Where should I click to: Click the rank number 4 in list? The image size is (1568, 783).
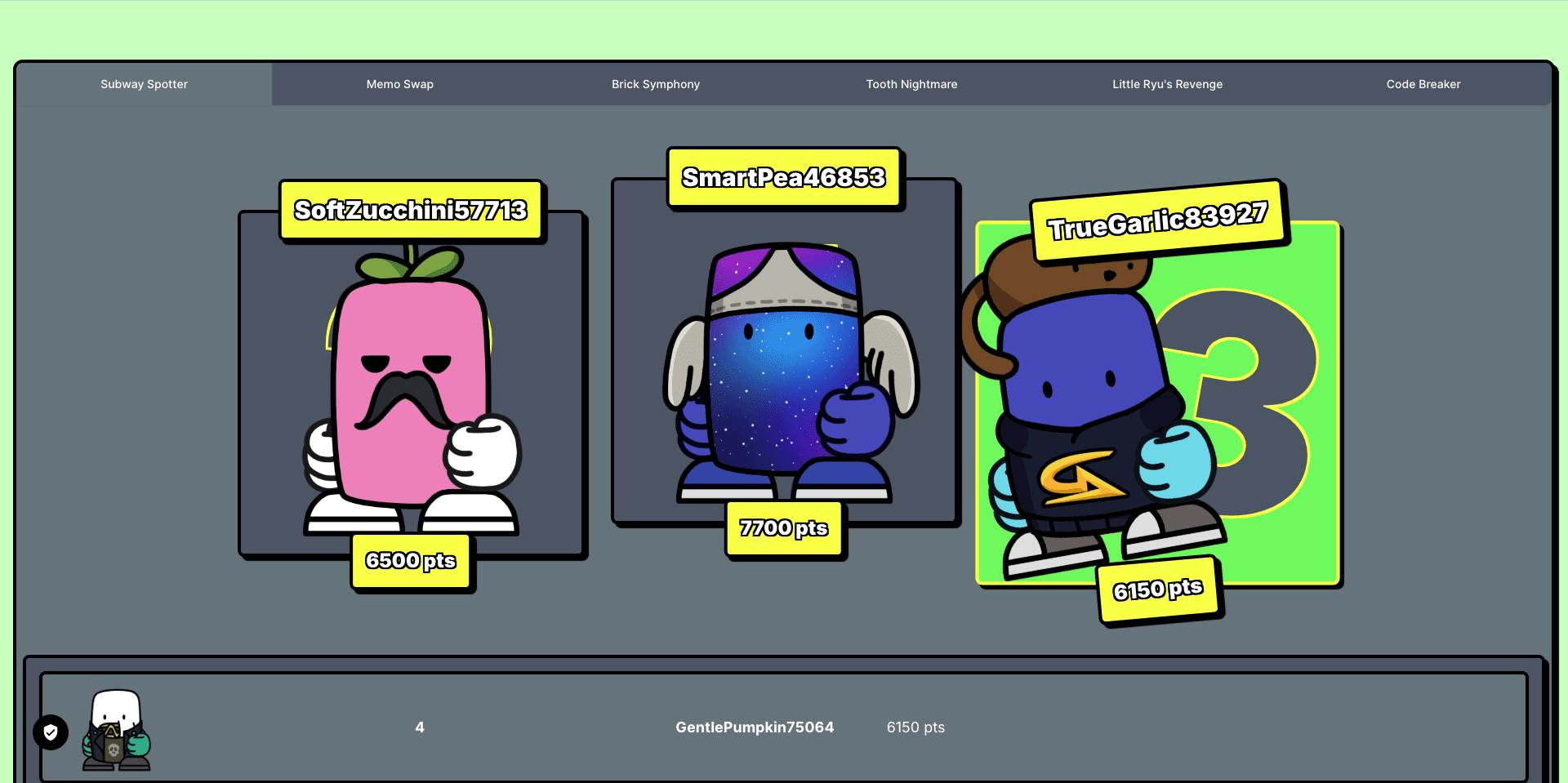point(420,727)
